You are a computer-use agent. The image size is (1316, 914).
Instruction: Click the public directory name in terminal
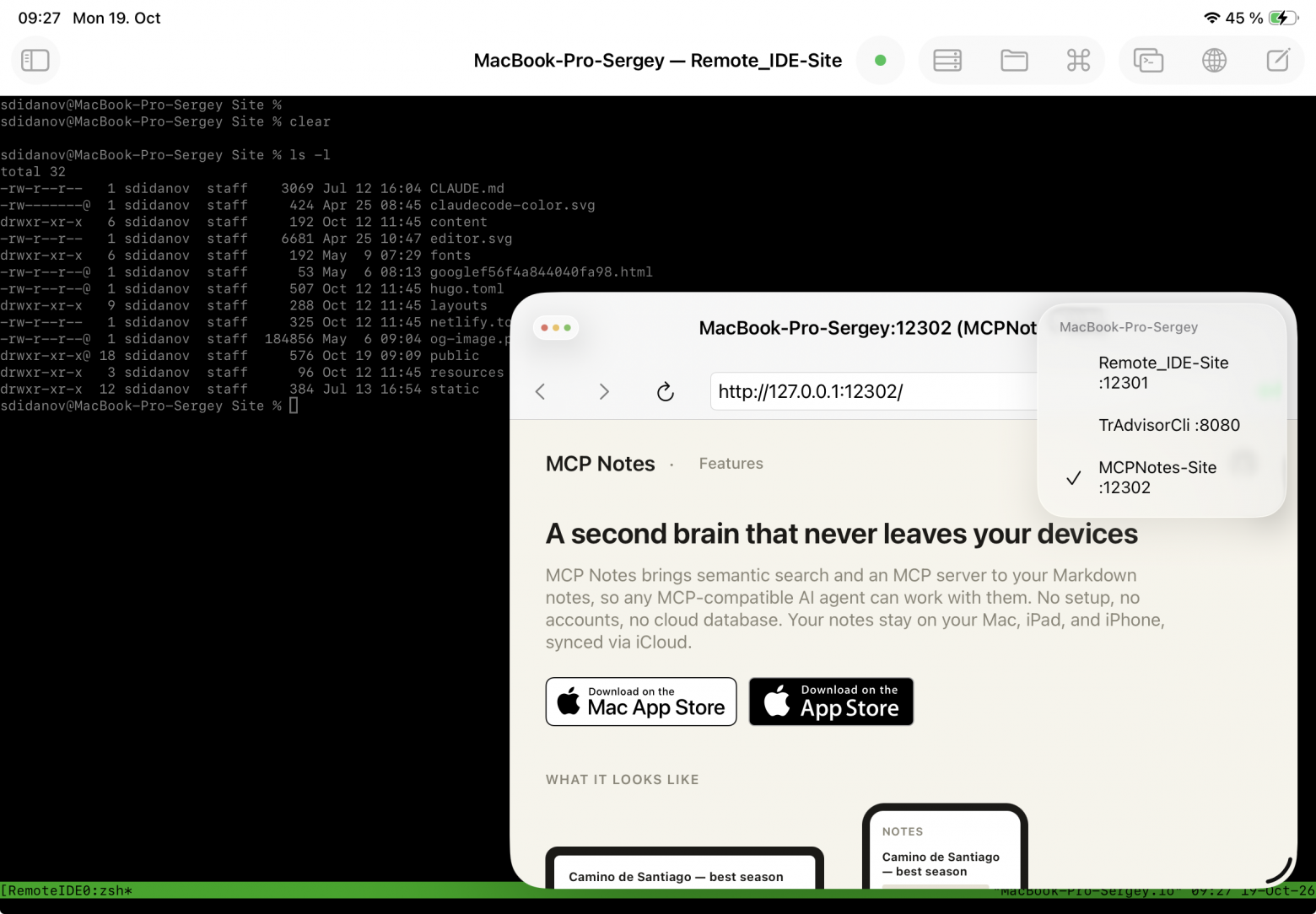tap(454, 356)
